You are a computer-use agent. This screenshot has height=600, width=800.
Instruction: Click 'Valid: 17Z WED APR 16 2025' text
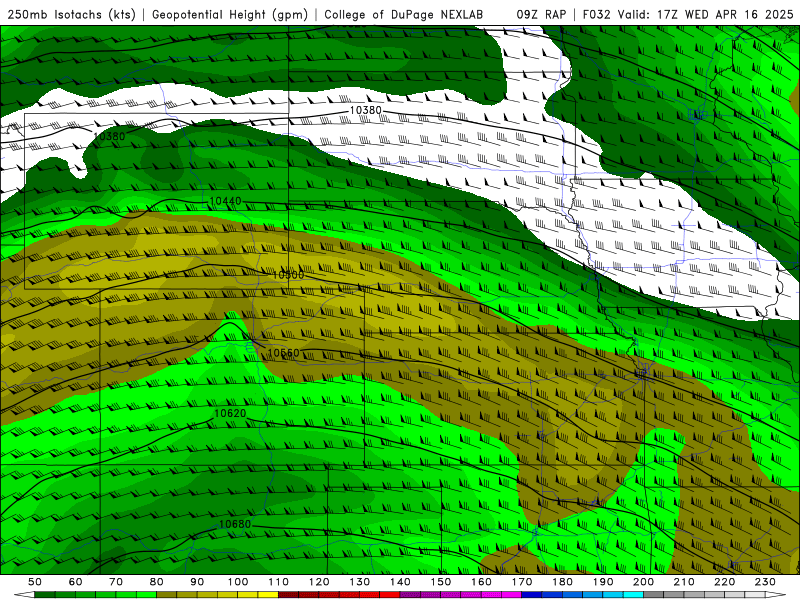[x=706, y=15]
